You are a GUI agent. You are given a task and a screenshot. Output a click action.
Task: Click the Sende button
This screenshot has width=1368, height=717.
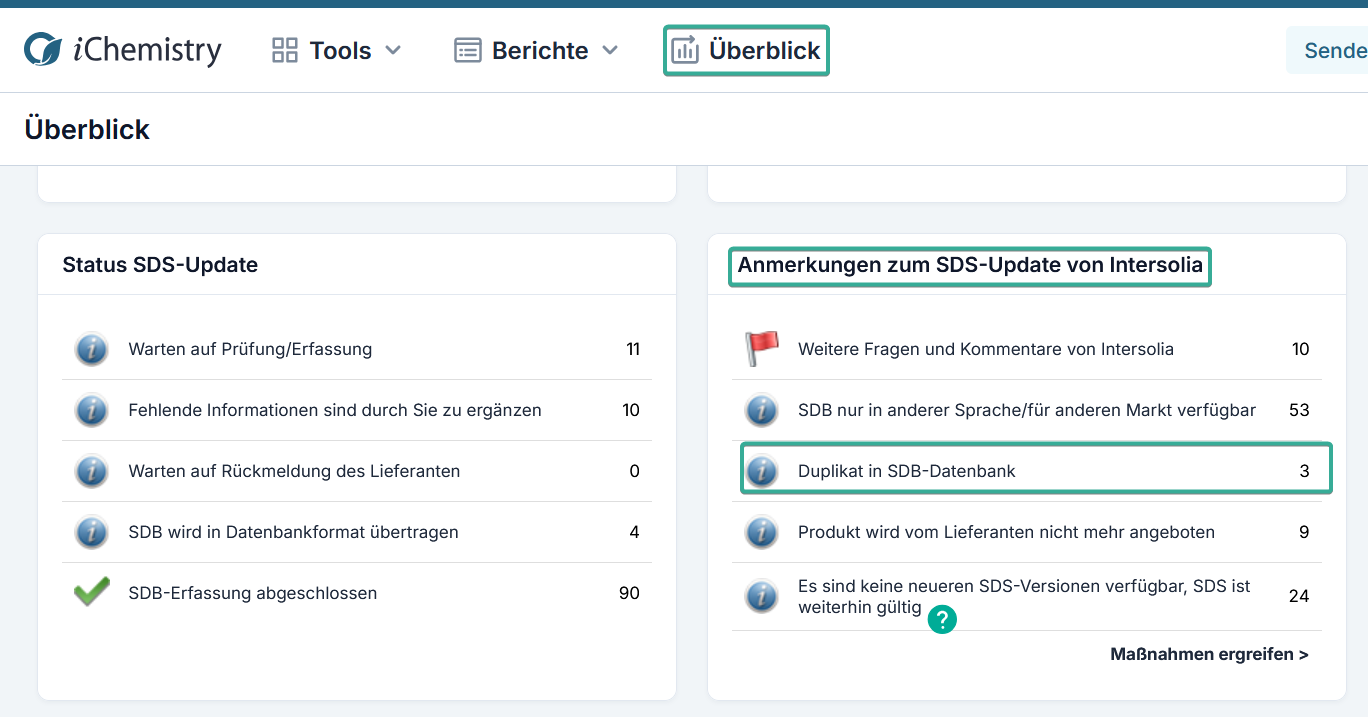[1327, 50]
